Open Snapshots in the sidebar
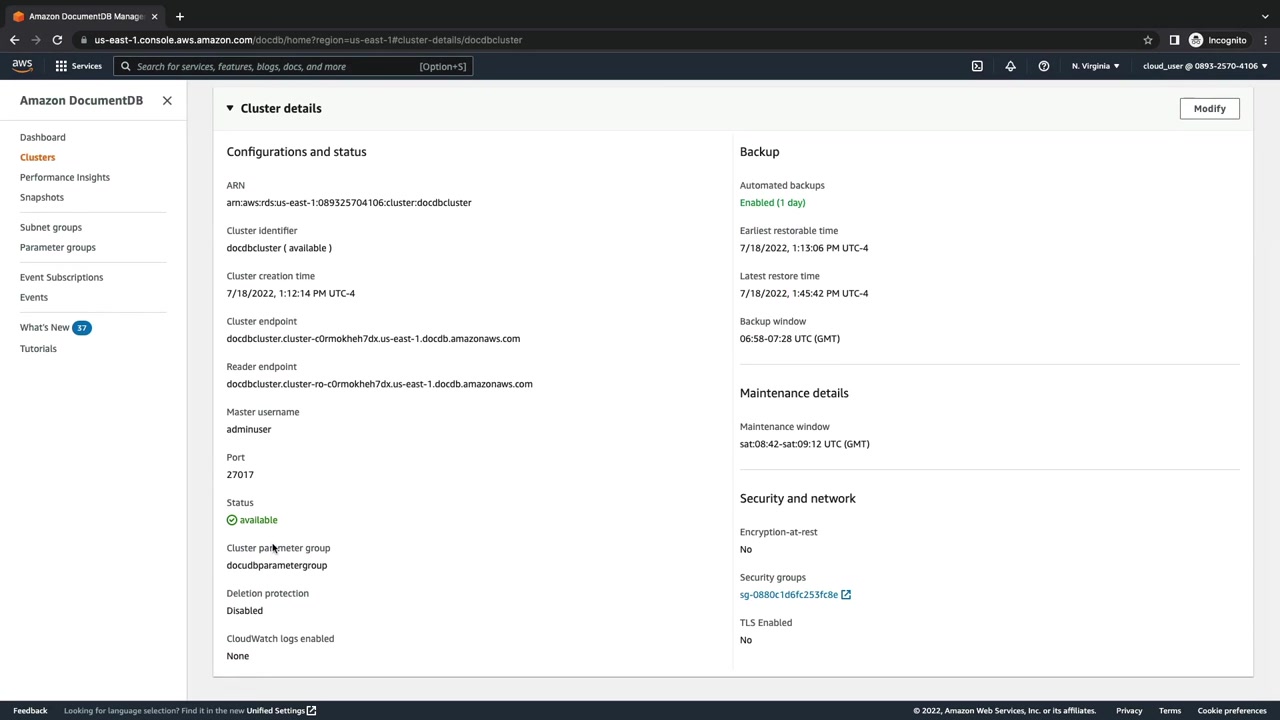This screenshot has width=1280, height=720. 42,197
